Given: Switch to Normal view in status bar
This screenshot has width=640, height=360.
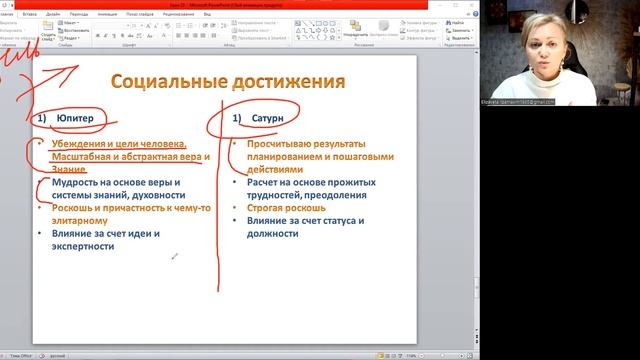Looking at the screenshot, I should (x=380, y=356).
